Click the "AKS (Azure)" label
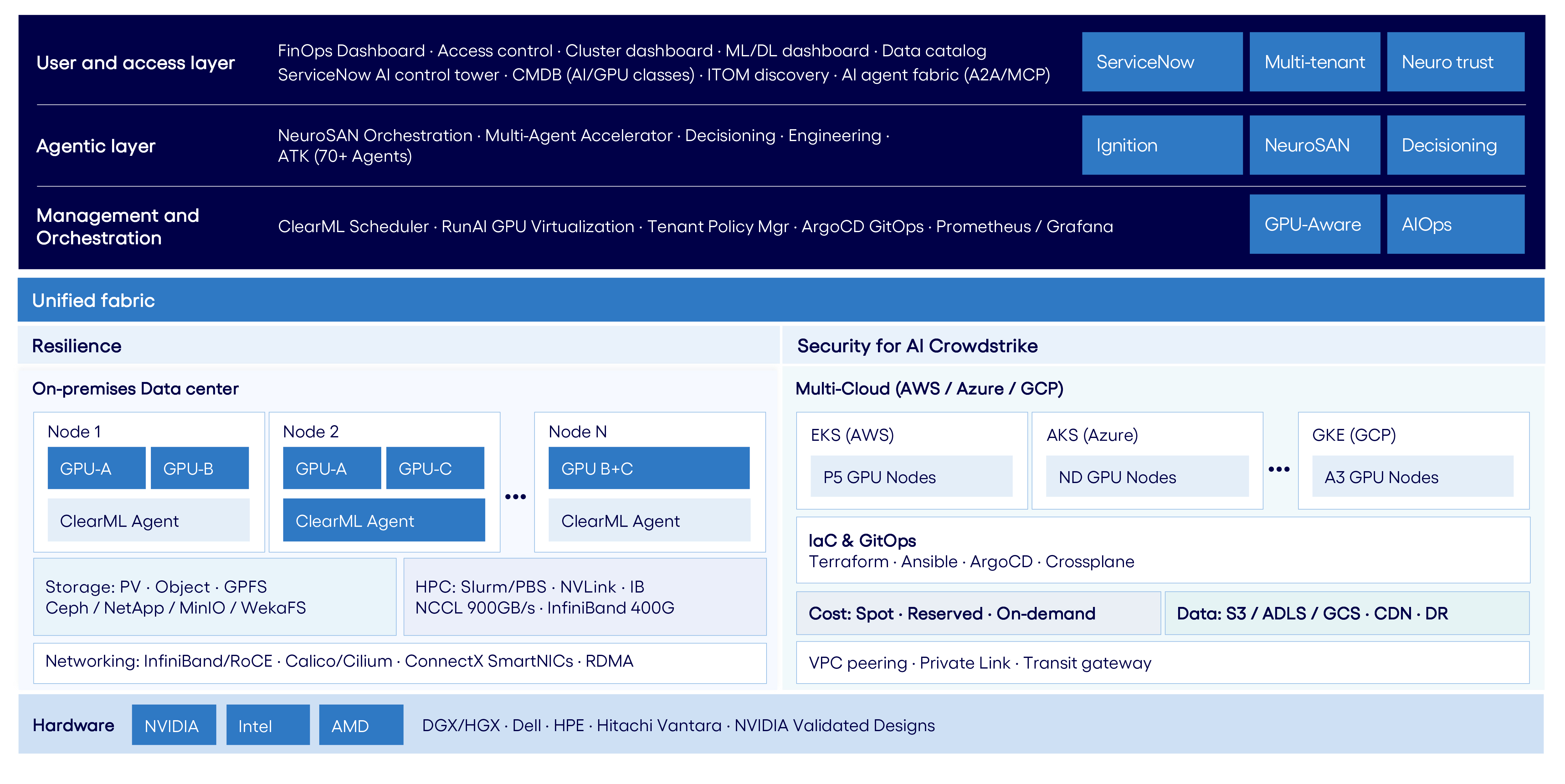1565x784 pixels. click(1092, 435)
